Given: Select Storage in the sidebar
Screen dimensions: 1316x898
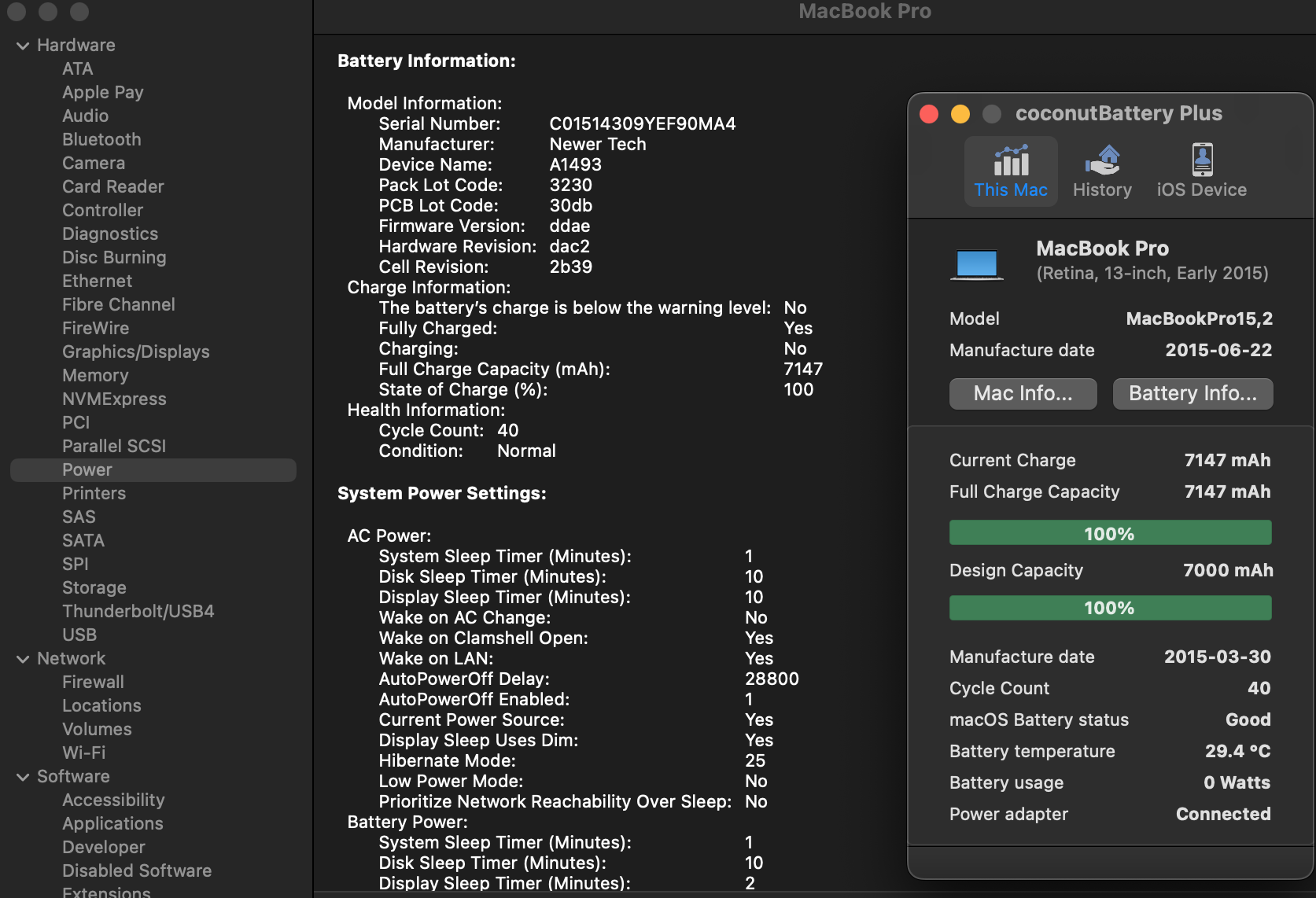Looking at the screenshot, I should click(x=94, y=588).
